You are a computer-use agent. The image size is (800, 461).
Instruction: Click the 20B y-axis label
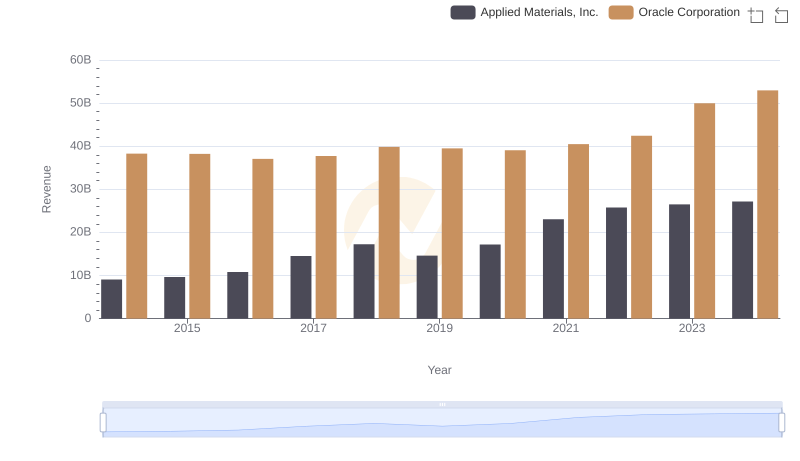pyautogui.click(x=81, y=232)
